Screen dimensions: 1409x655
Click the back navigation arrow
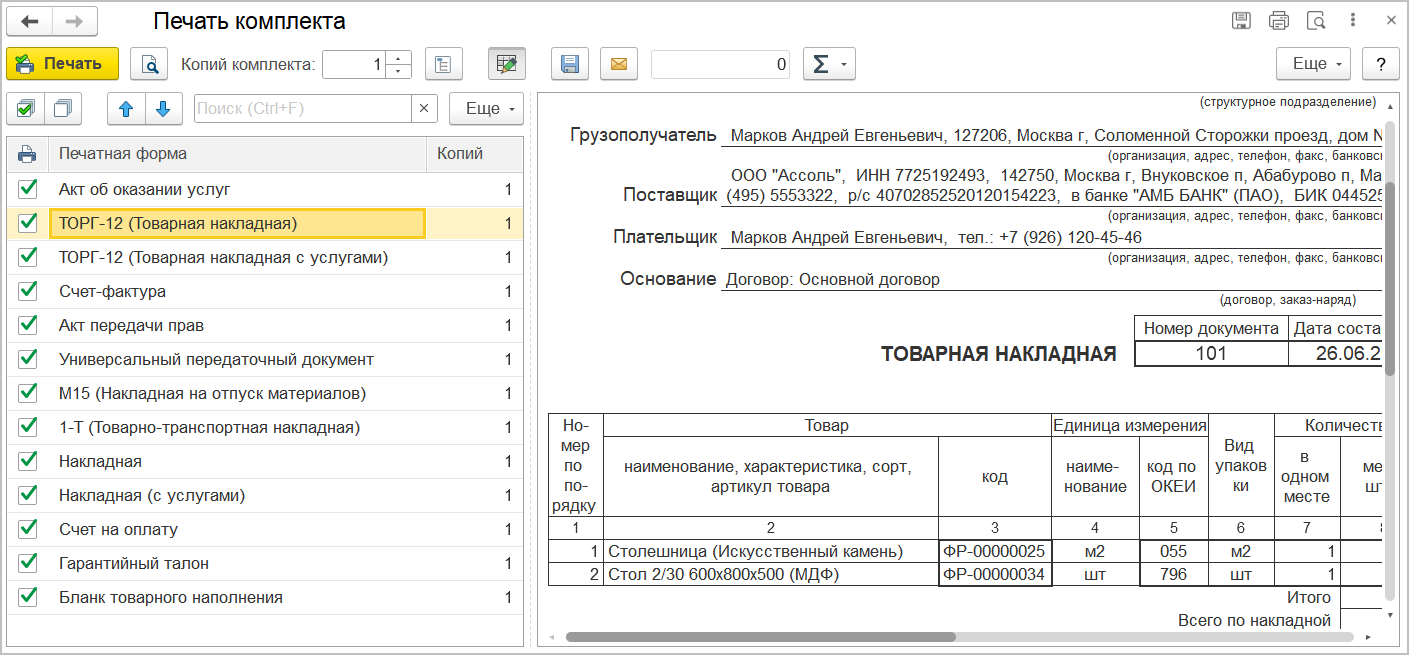[29, 21]
